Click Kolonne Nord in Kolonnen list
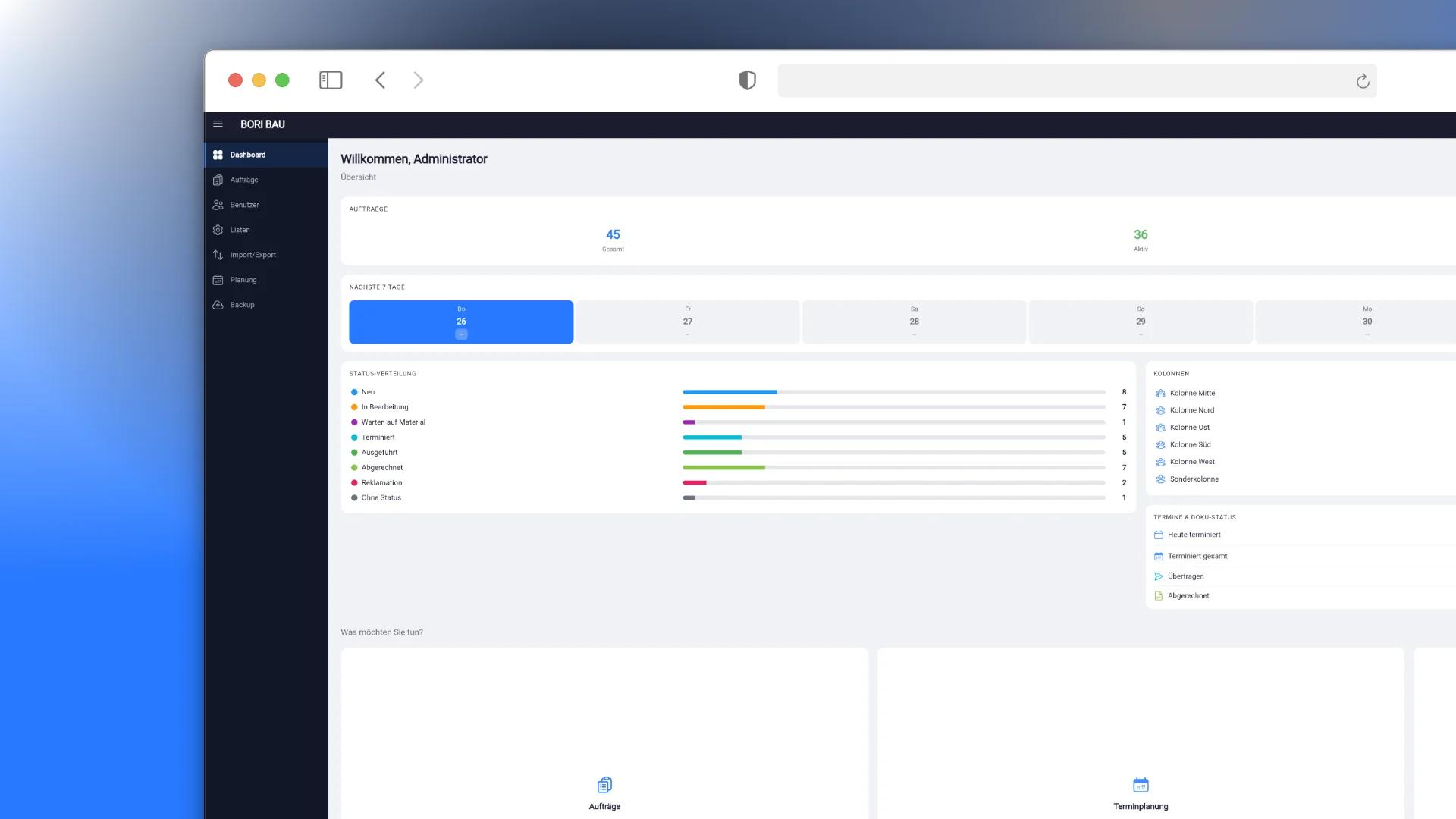The image size is (1456, 819). tap(1191, 410)
